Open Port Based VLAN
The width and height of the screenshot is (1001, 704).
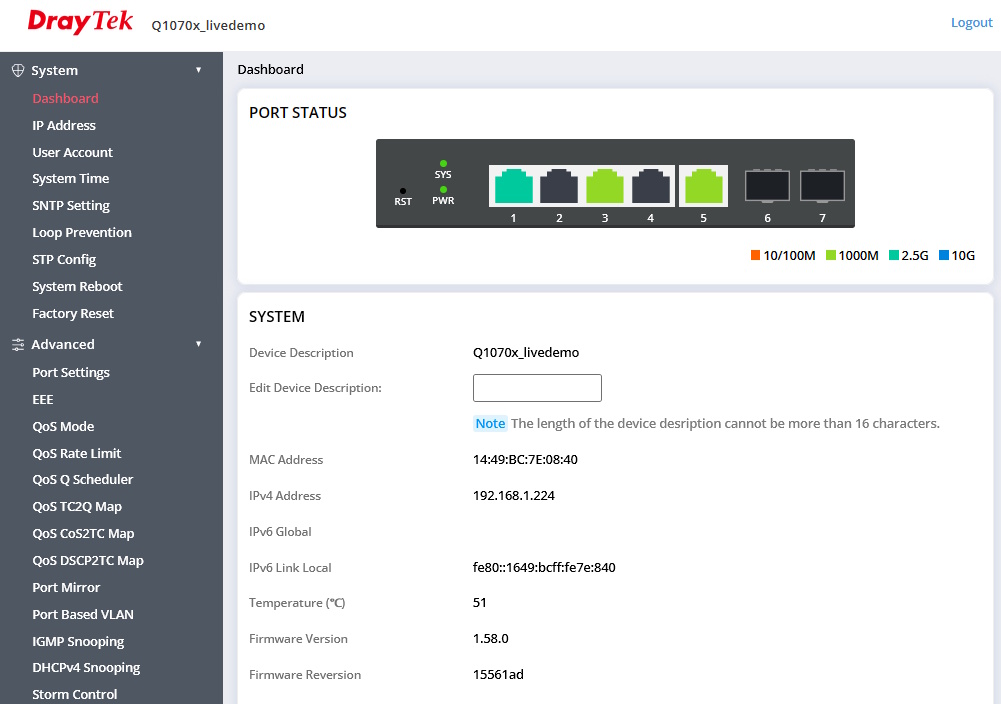point(83,615)
